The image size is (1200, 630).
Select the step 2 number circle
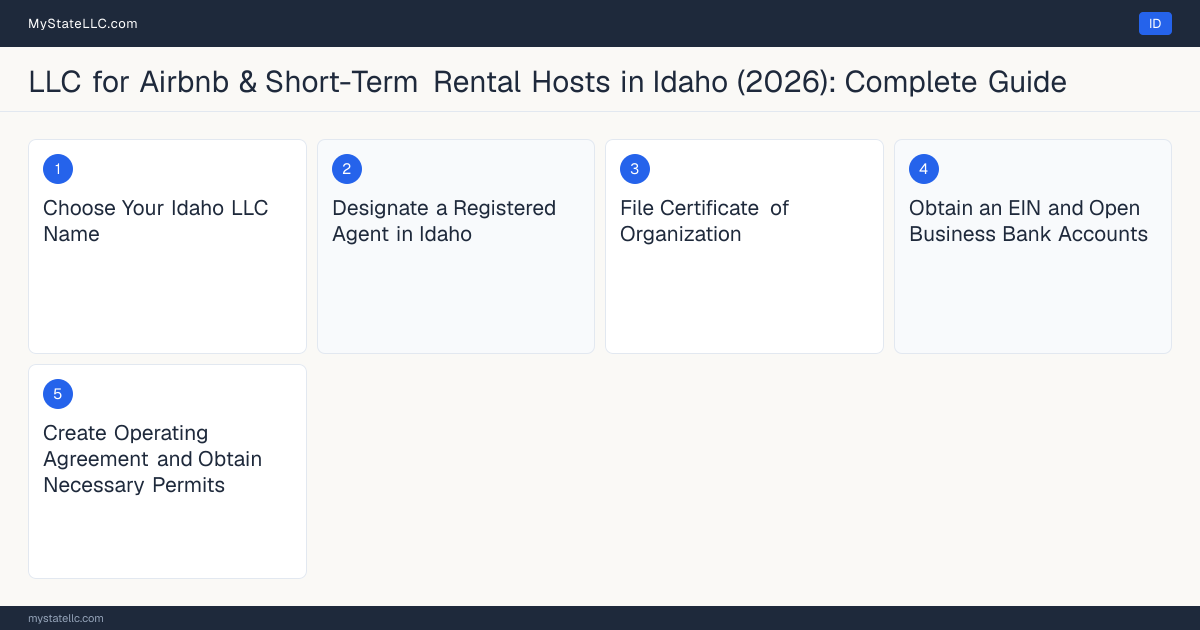coord(347,169)
